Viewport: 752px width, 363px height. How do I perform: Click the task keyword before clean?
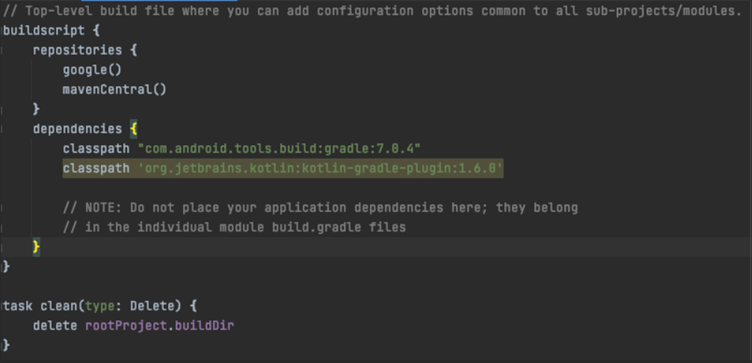coord(18,305)
